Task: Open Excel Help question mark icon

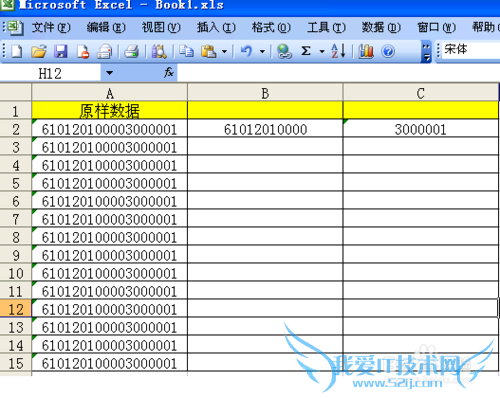Action: [388, 52]
